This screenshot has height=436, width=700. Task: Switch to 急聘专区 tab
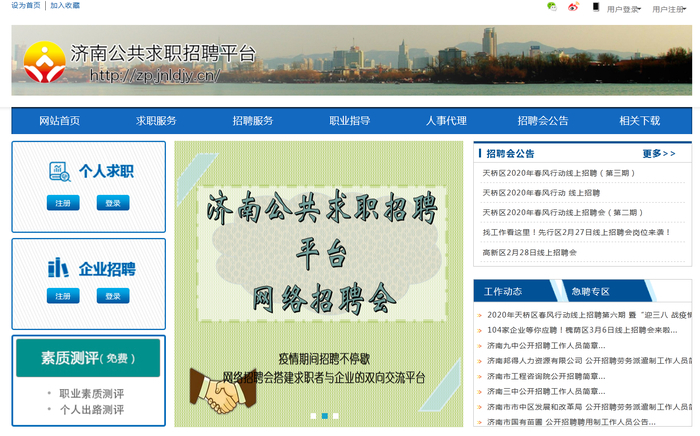[591, 291]
